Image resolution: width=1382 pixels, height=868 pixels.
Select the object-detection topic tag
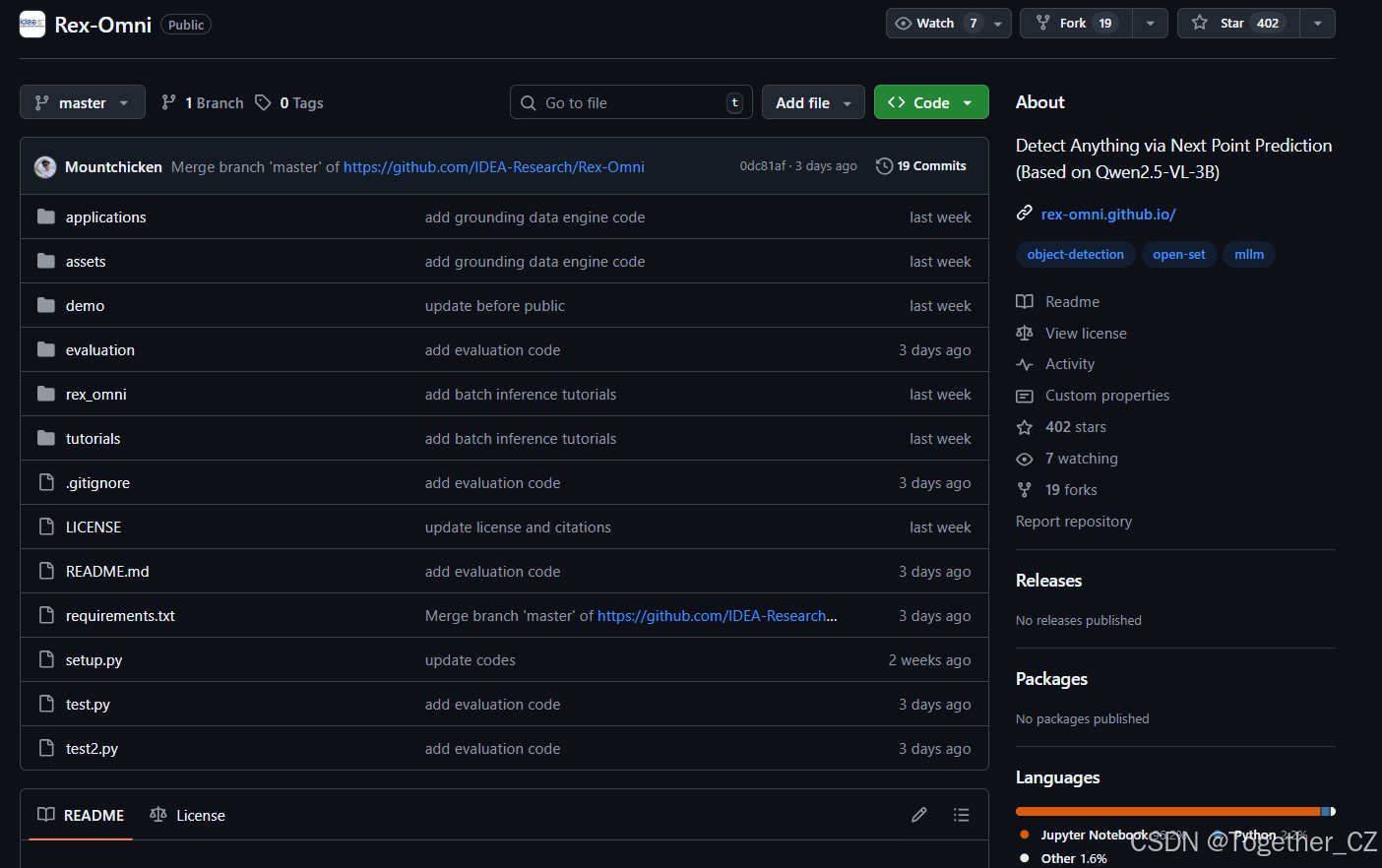click(1075, 255)
